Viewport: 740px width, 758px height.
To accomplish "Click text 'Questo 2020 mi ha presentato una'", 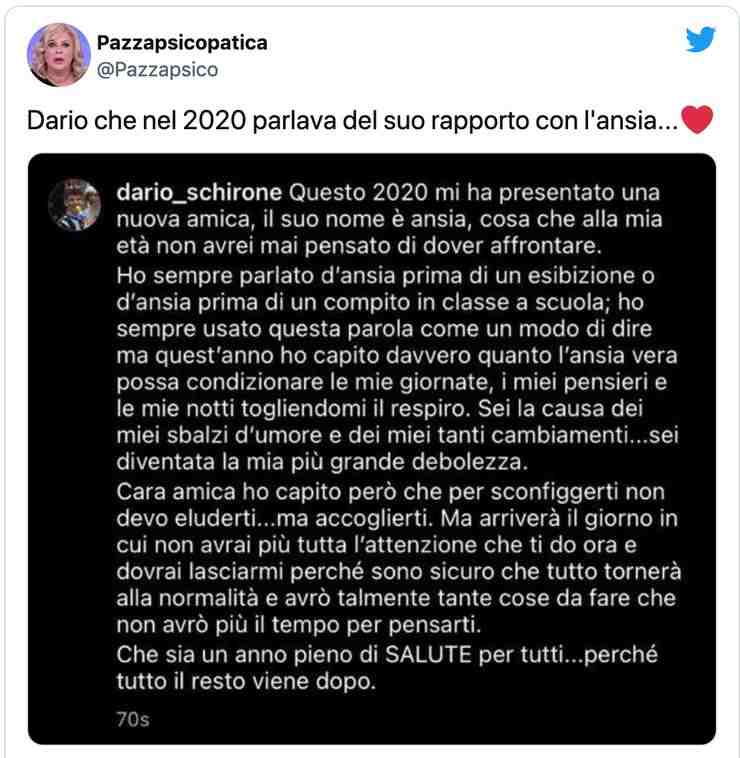I will [474, 192].
